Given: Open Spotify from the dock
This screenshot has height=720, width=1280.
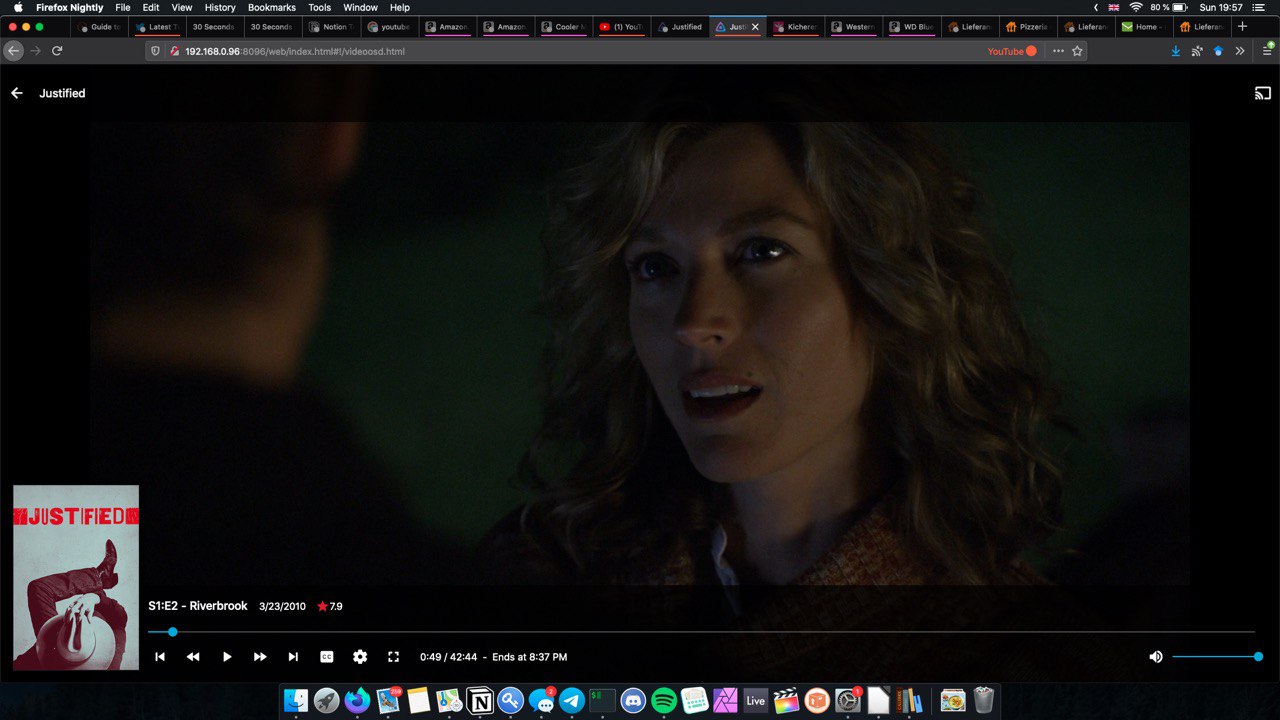Looking at the screenshot, I should coord(664,700).
